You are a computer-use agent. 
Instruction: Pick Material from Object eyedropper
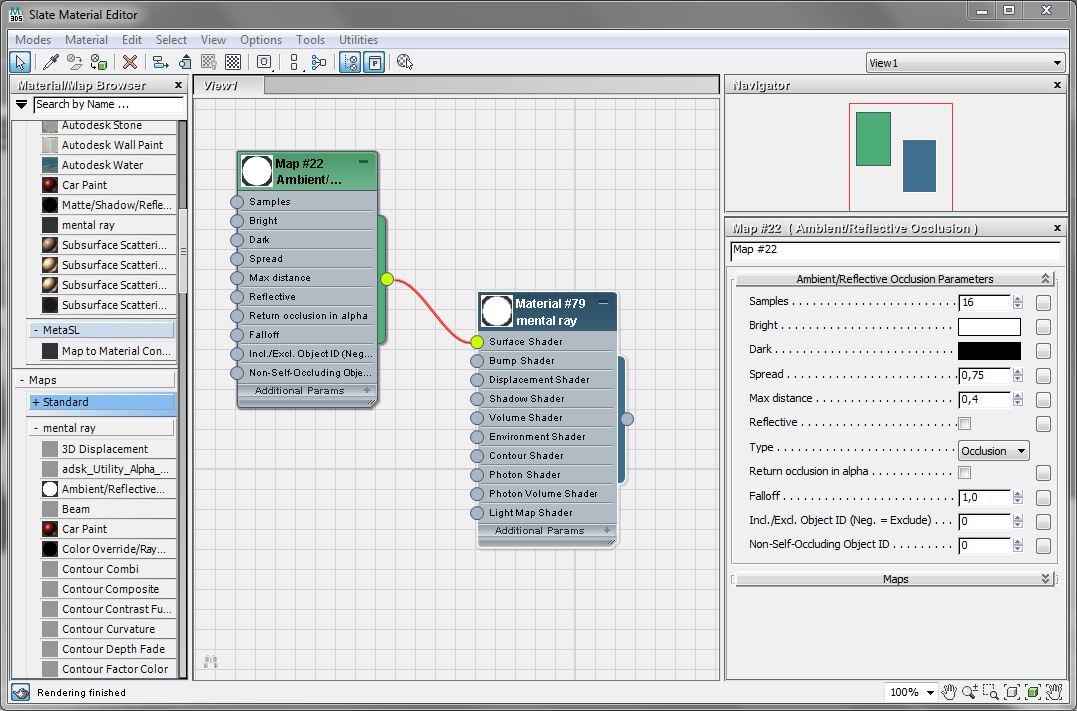click(50, 63)
